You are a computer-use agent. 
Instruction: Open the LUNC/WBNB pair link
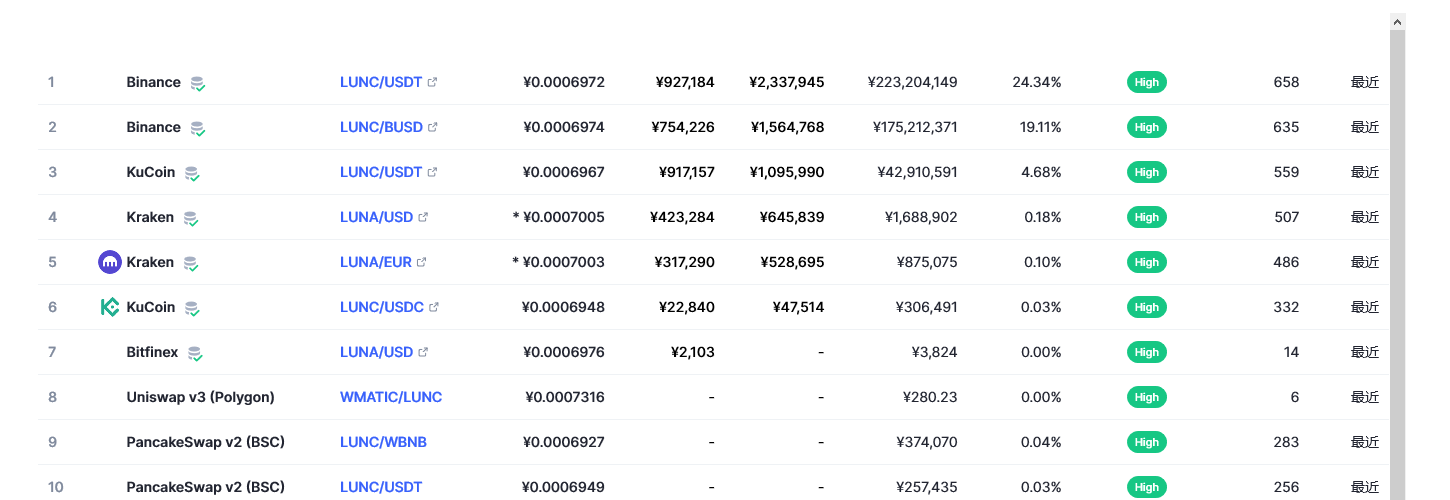point(383,442)
